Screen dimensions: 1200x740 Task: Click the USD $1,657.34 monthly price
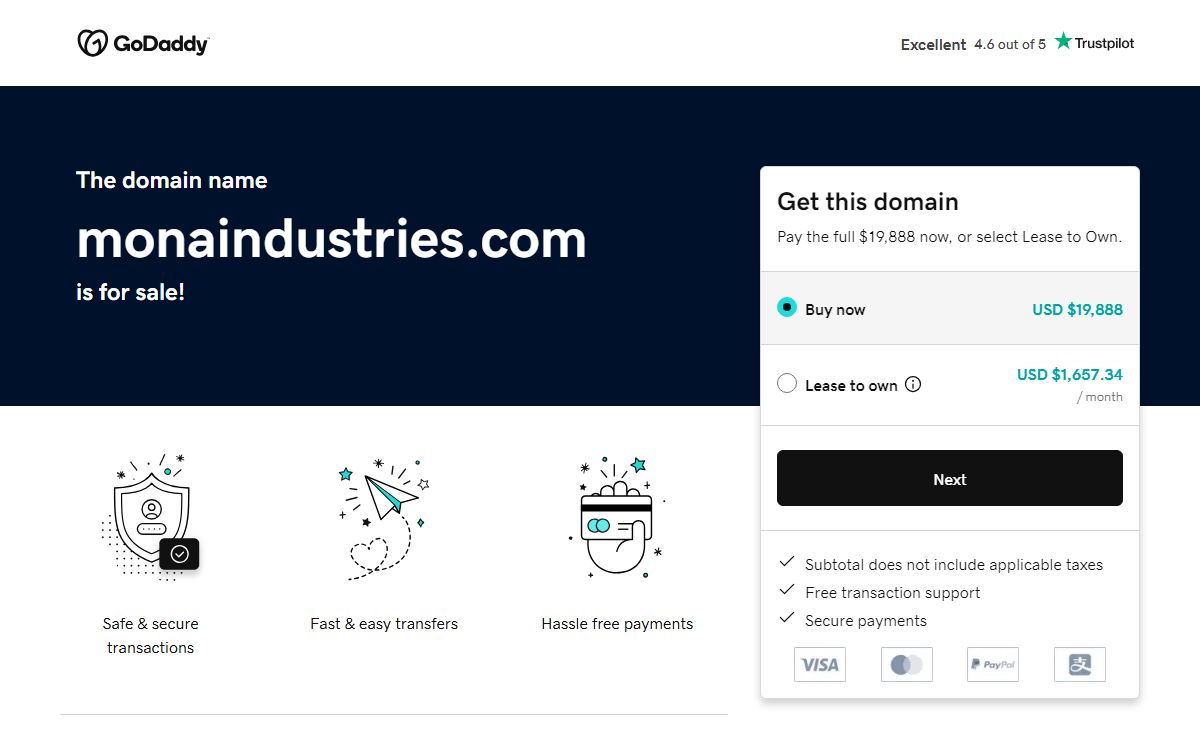[1069, 375]
